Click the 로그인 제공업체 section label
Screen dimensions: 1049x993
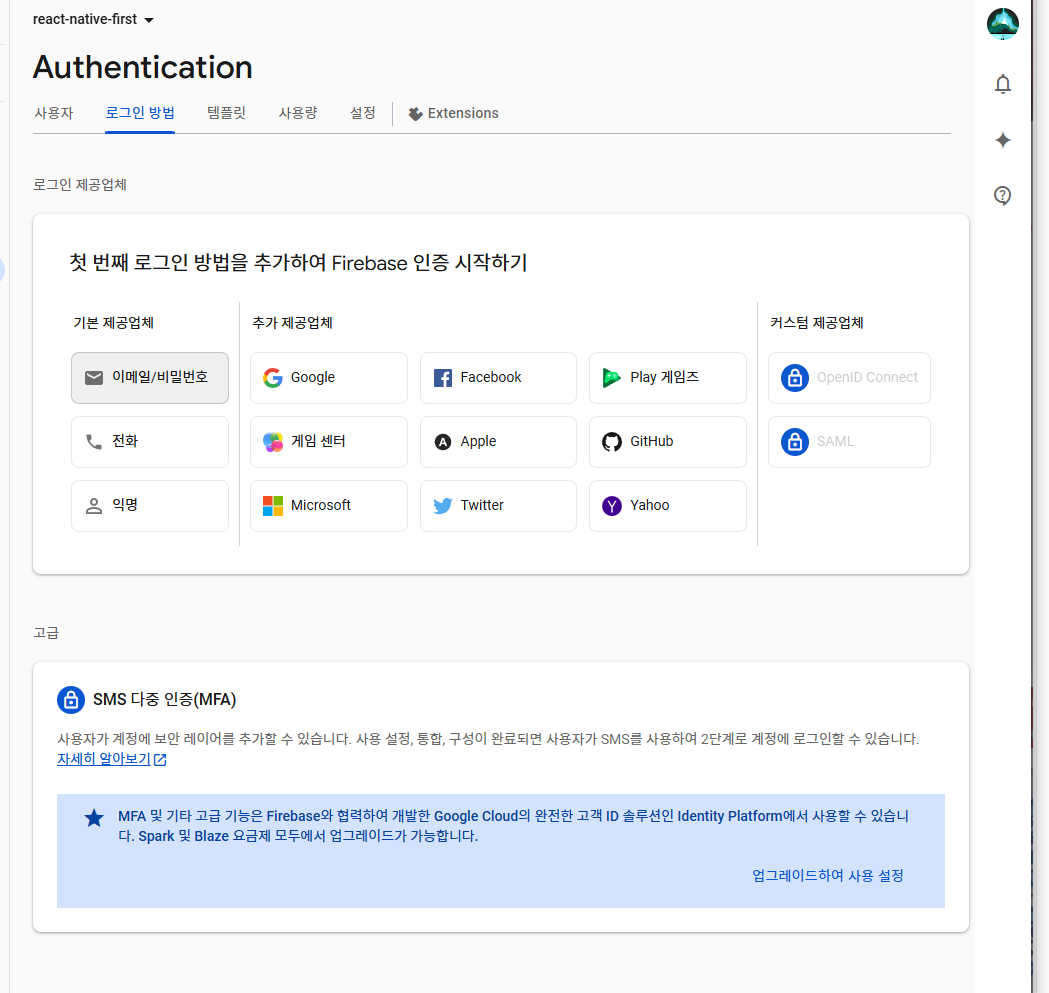(80, 185)
